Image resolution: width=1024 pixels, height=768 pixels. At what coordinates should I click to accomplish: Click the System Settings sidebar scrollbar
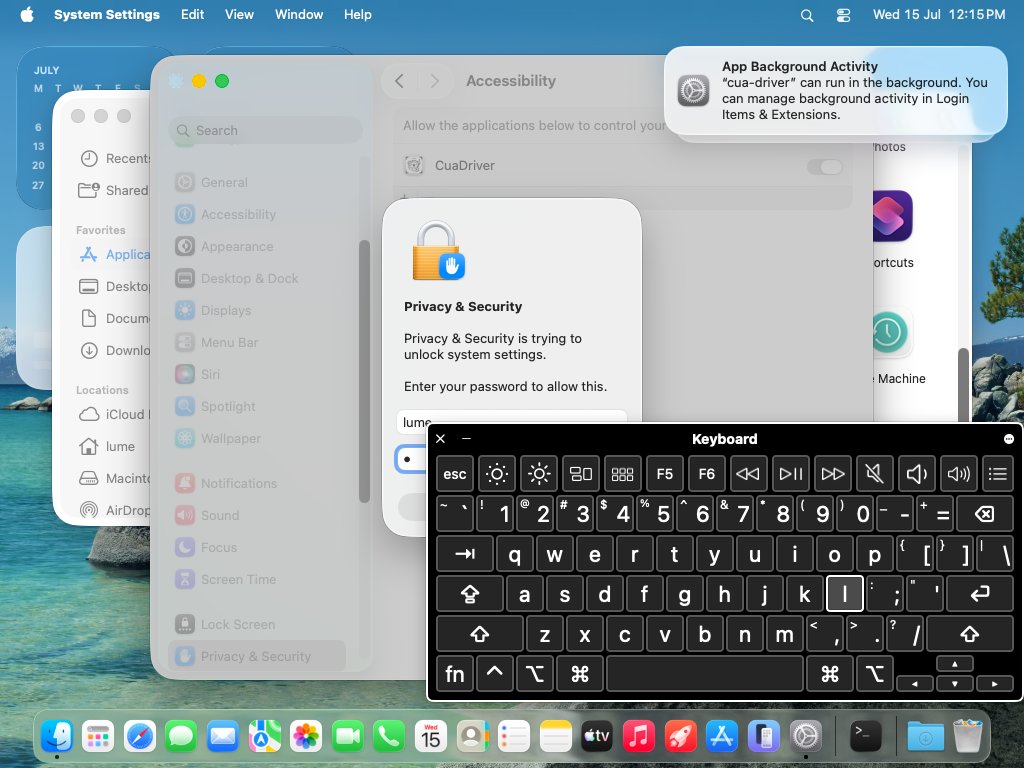364,371
